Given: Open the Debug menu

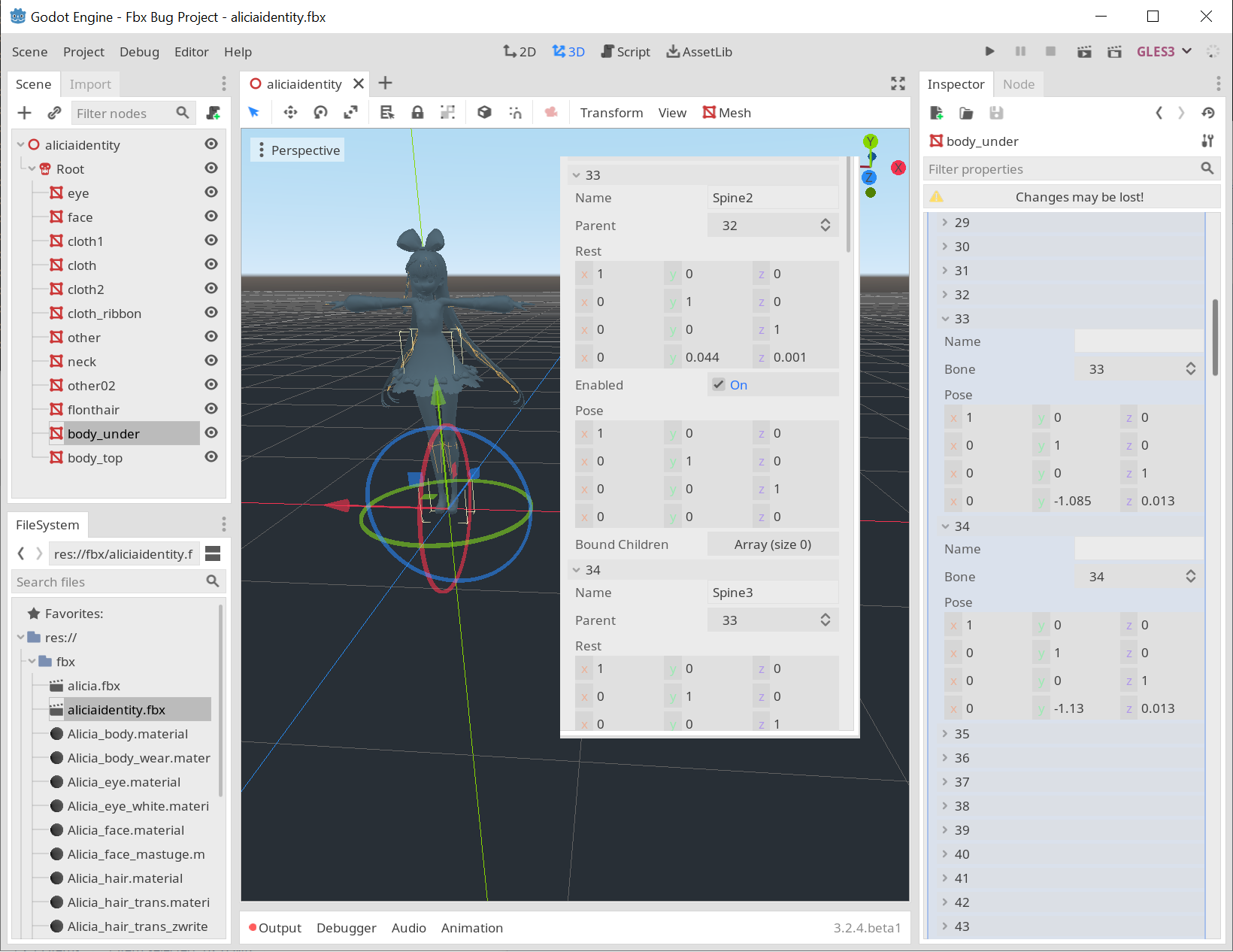Looking at the screenshot, I should pos(139,52).
